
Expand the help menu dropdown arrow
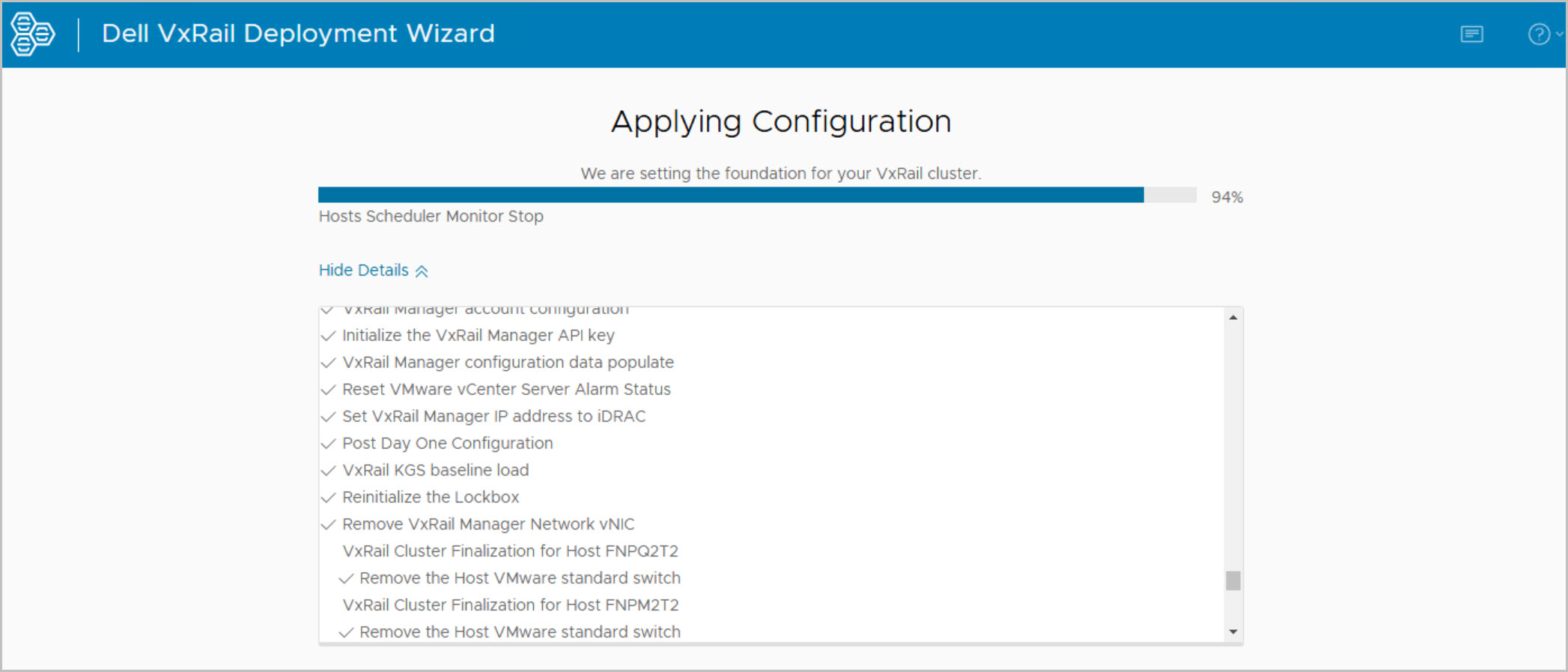click(x=1560, y=34)
